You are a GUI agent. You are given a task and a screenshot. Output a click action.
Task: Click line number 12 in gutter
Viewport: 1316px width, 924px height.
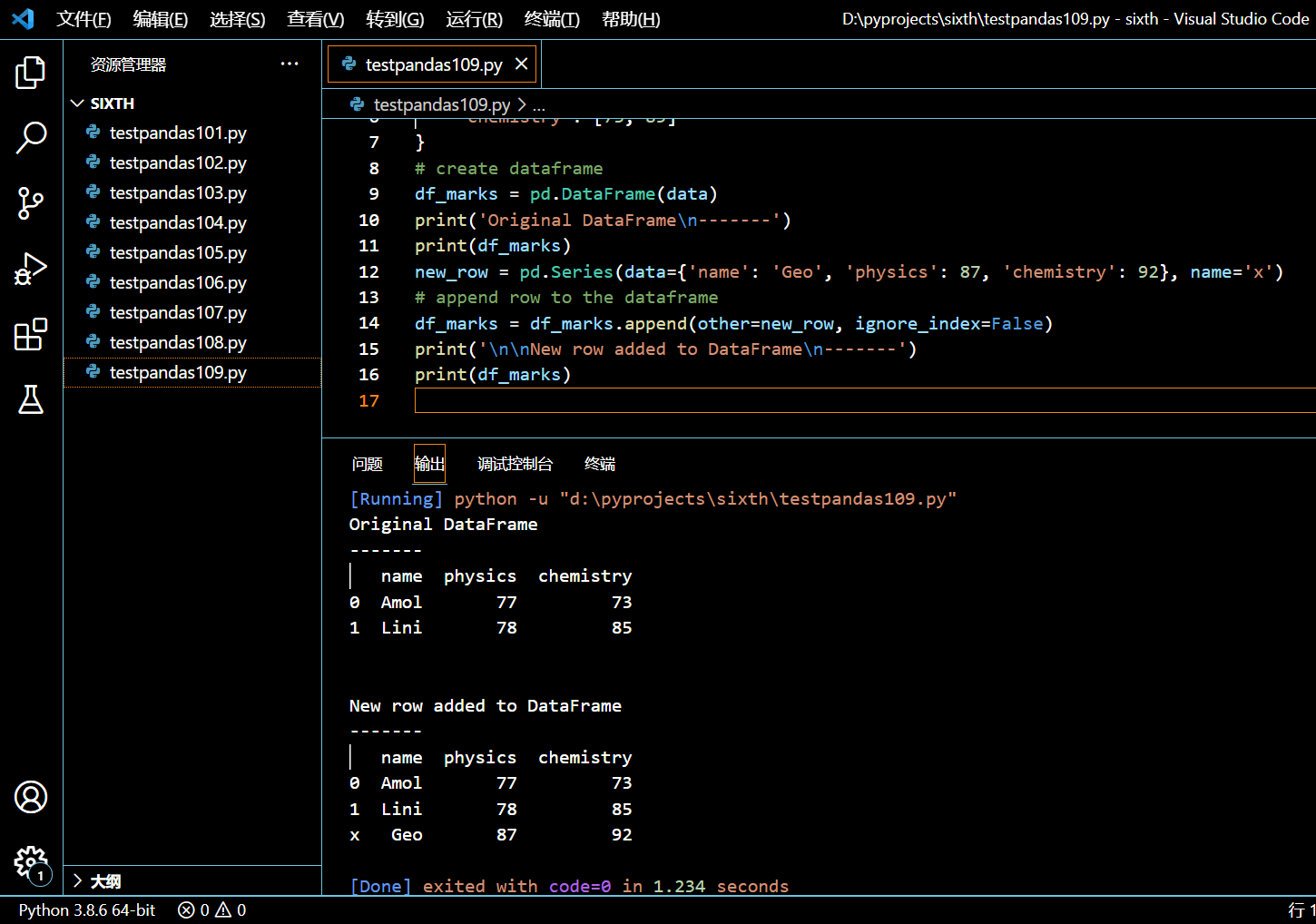tap(368, 271)
